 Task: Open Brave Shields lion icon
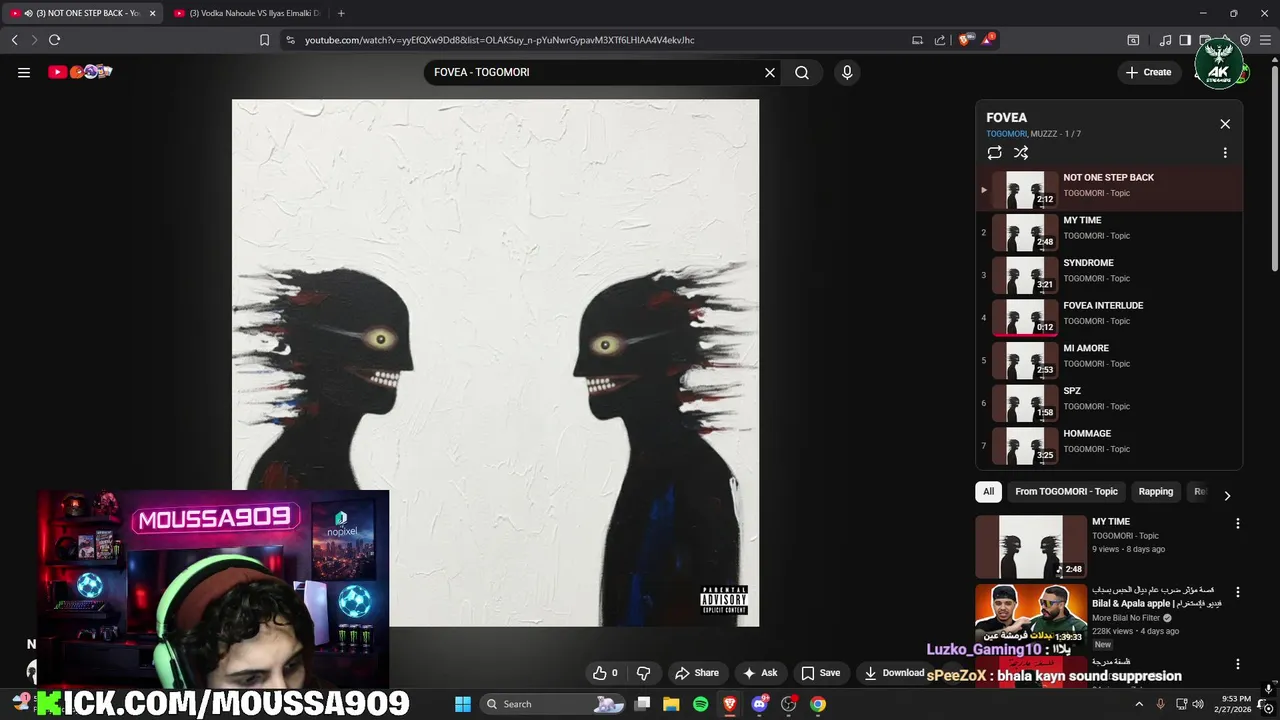pyautogui.click(x=964, y=40)
